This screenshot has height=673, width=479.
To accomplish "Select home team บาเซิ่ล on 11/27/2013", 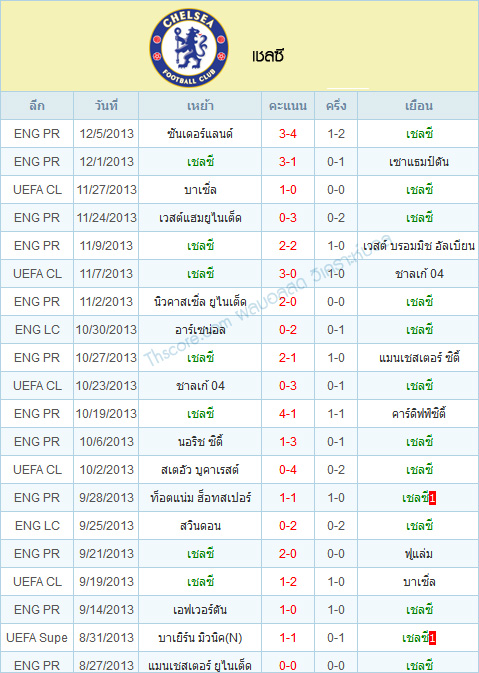I will pos(200,190).
